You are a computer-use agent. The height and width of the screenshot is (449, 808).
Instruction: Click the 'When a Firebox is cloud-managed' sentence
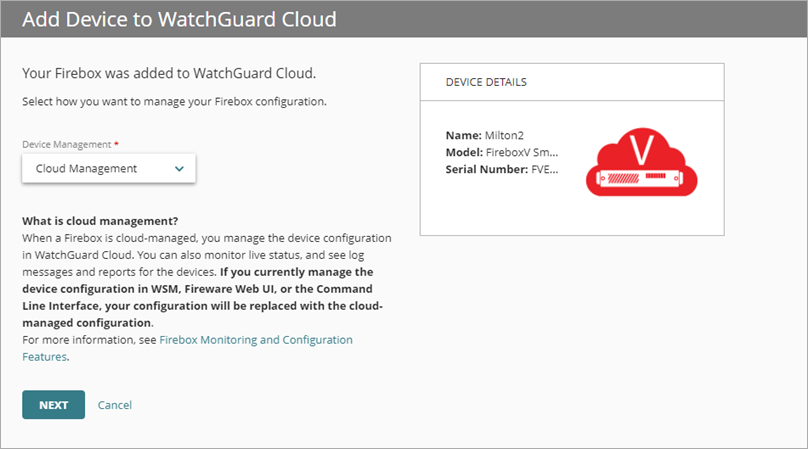tap(206, 241)
